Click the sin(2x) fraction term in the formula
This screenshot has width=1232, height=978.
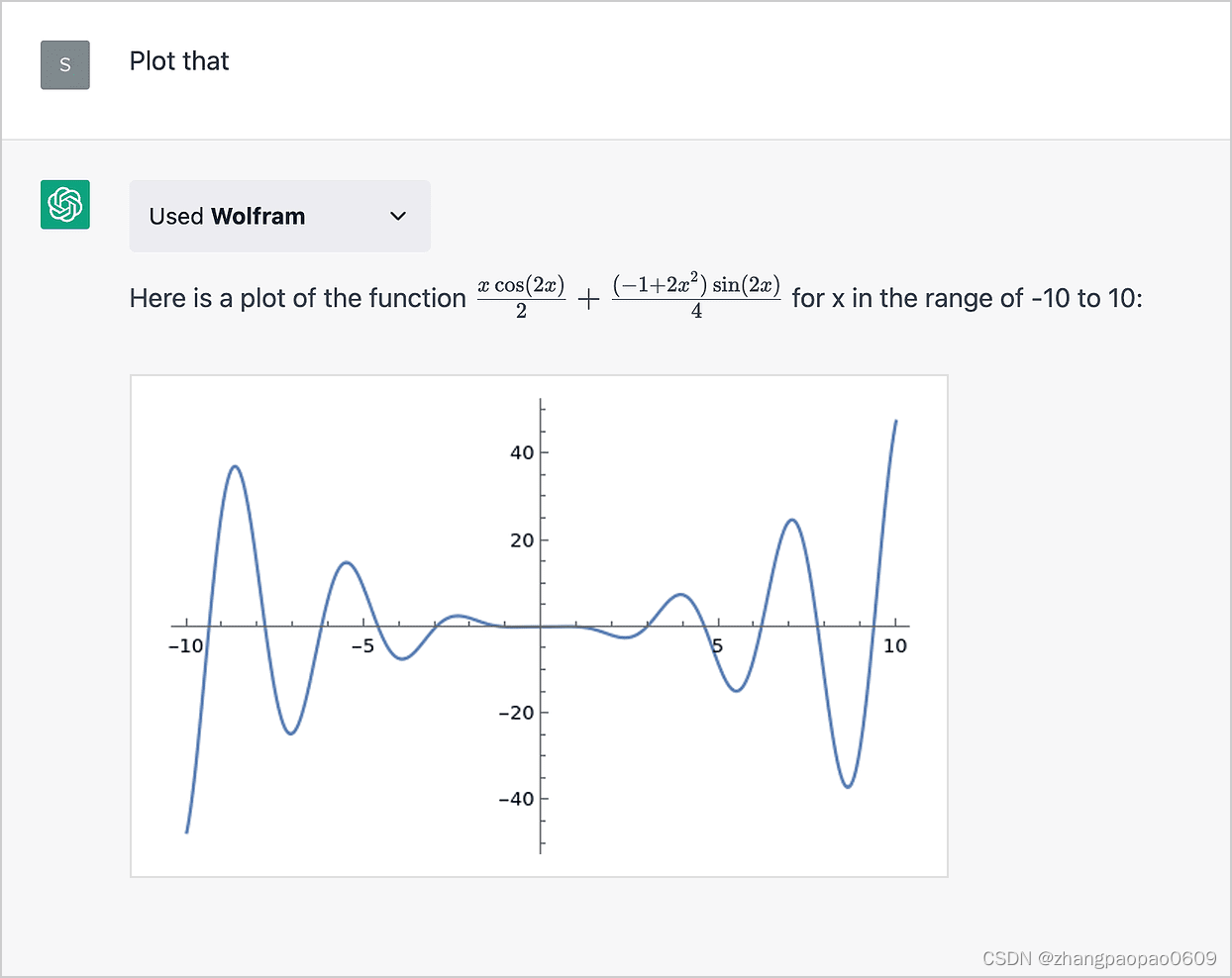click(x=696, y=297)
